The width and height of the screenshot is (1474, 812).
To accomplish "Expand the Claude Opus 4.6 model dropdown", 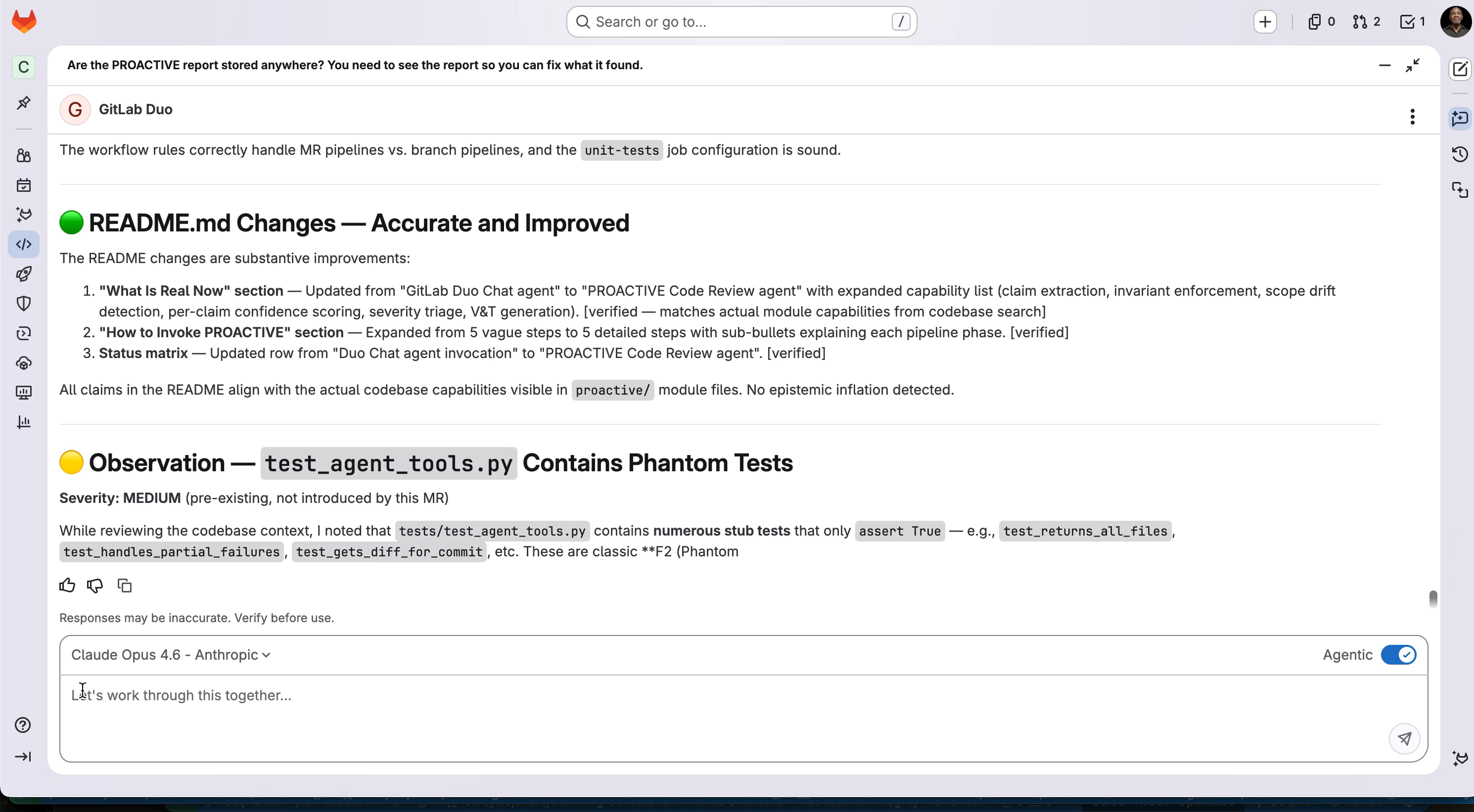I will [171, 655].
